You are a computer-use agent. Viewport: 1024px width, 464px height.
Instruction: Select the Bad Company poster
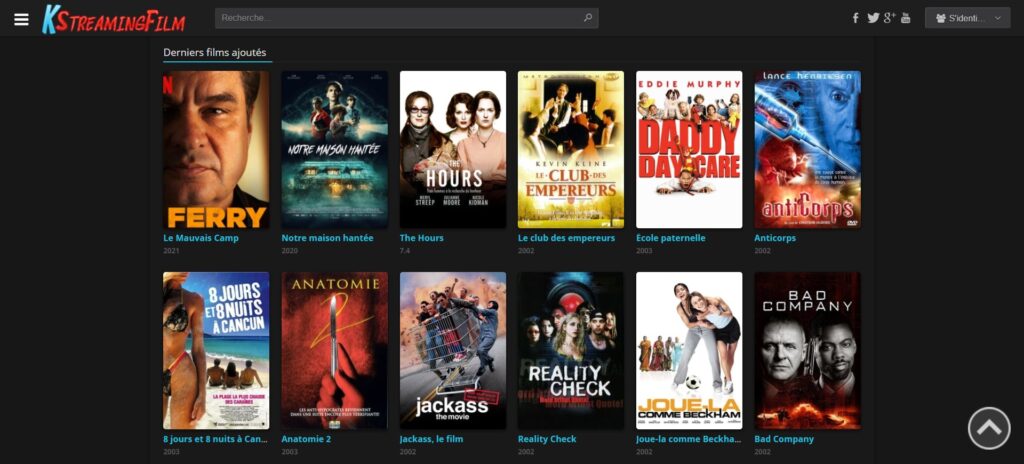pos(807,350)
